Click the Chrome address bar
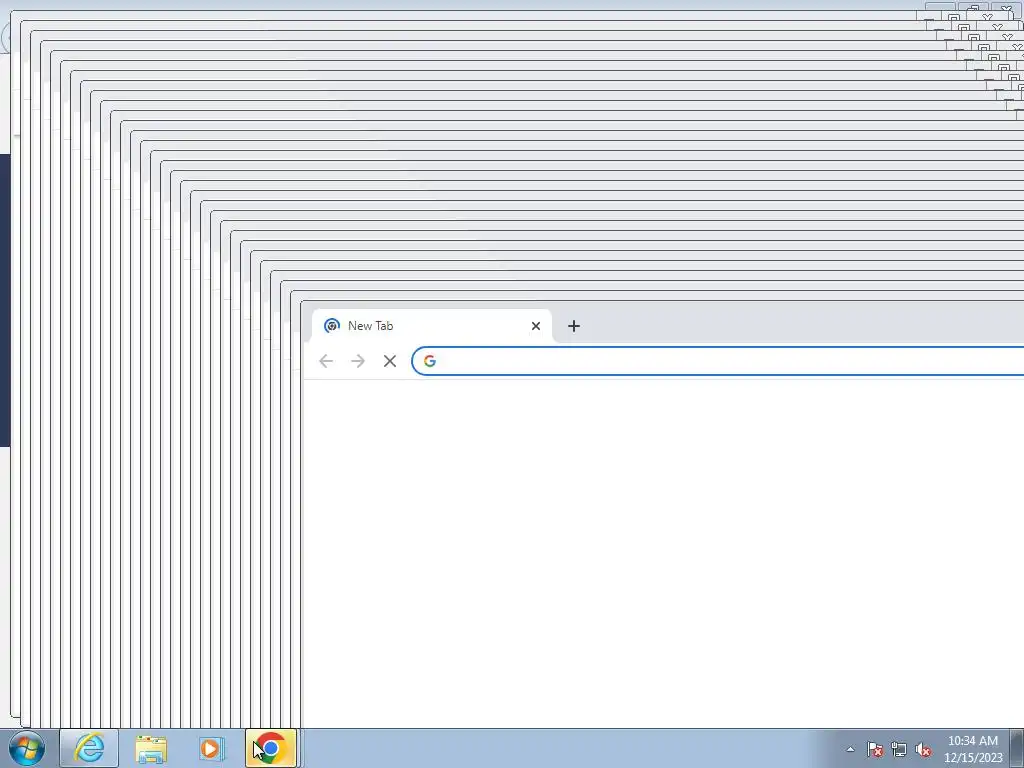 pos(718,361)
